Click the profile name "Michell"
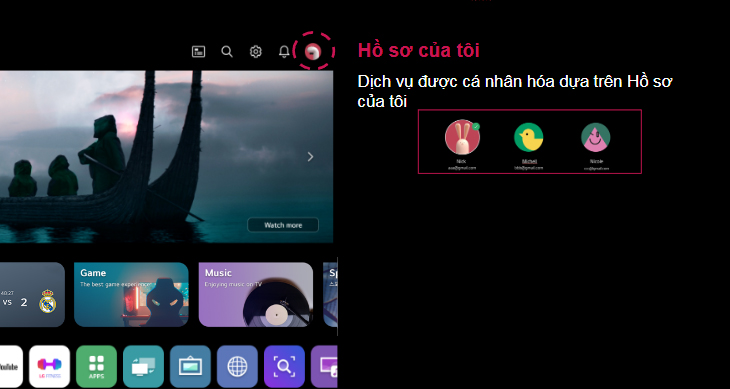This screenshot has width=730, height=389. pos(529,161)
